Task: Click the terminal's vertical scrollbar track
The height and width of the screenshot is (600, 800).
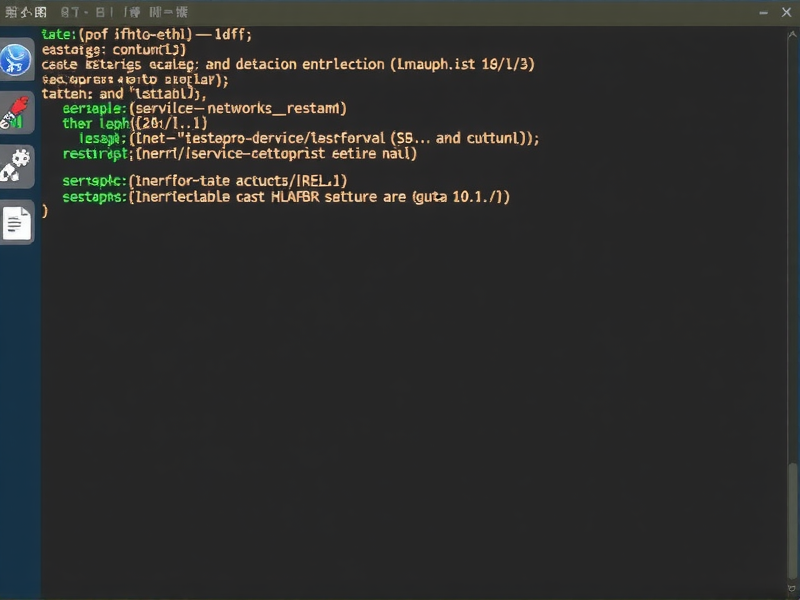Action: 791,300
